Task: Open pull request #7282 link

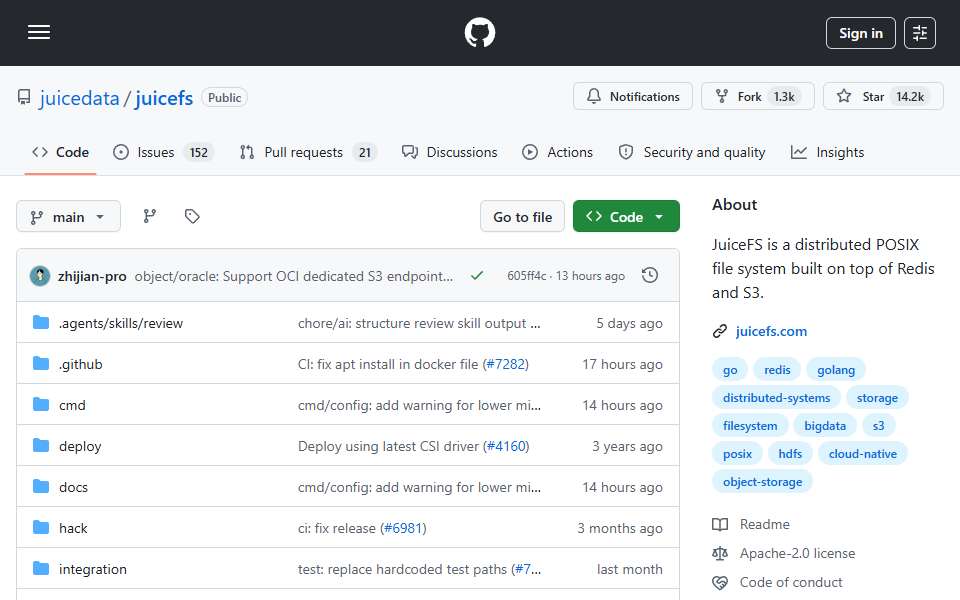Action: [506, 364]
